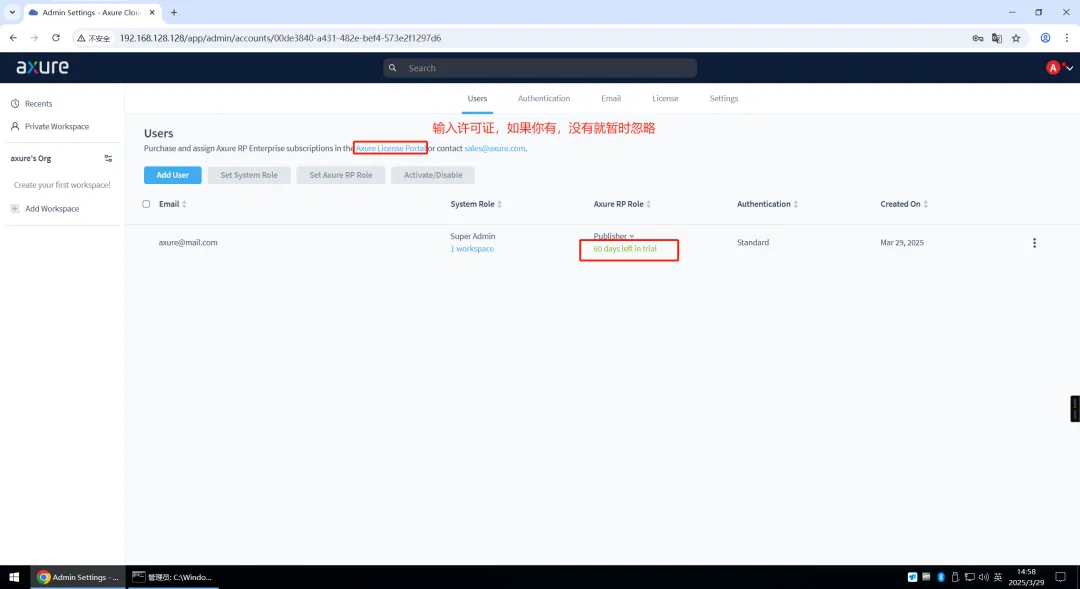Click the axure's Org sidebar heading
The height and width of the screenshot is (589, 1080).
pyautogui.click(x=31, y=158)
